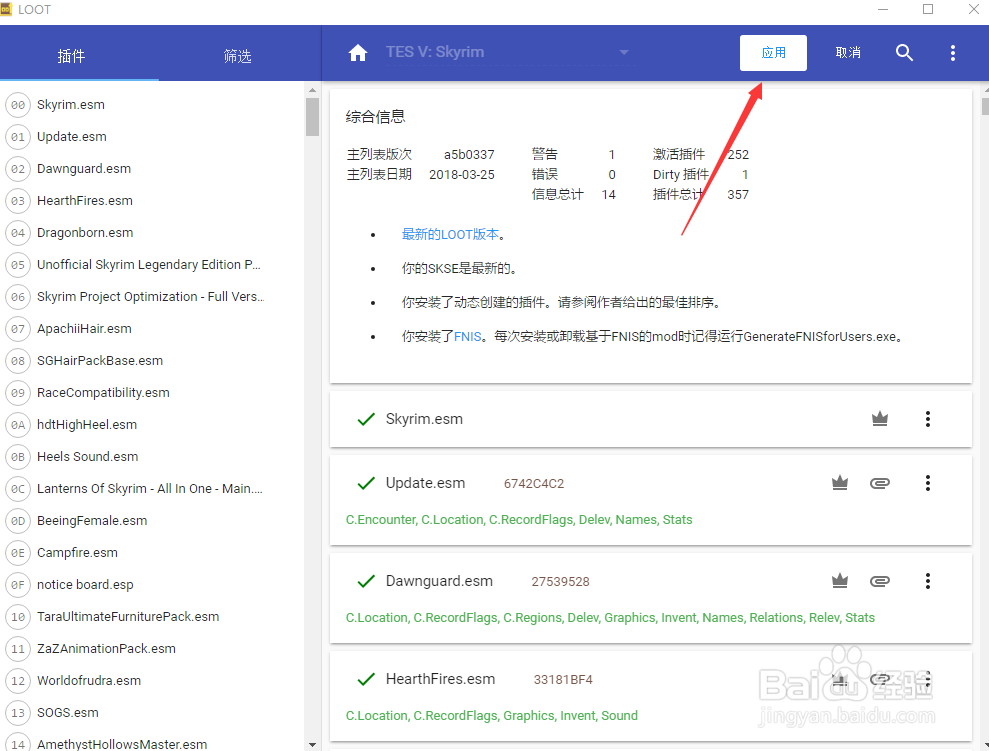Click the crown icon on Update.esm card
Viewport: 989px width, 751px height.
(x=840, y=483)
